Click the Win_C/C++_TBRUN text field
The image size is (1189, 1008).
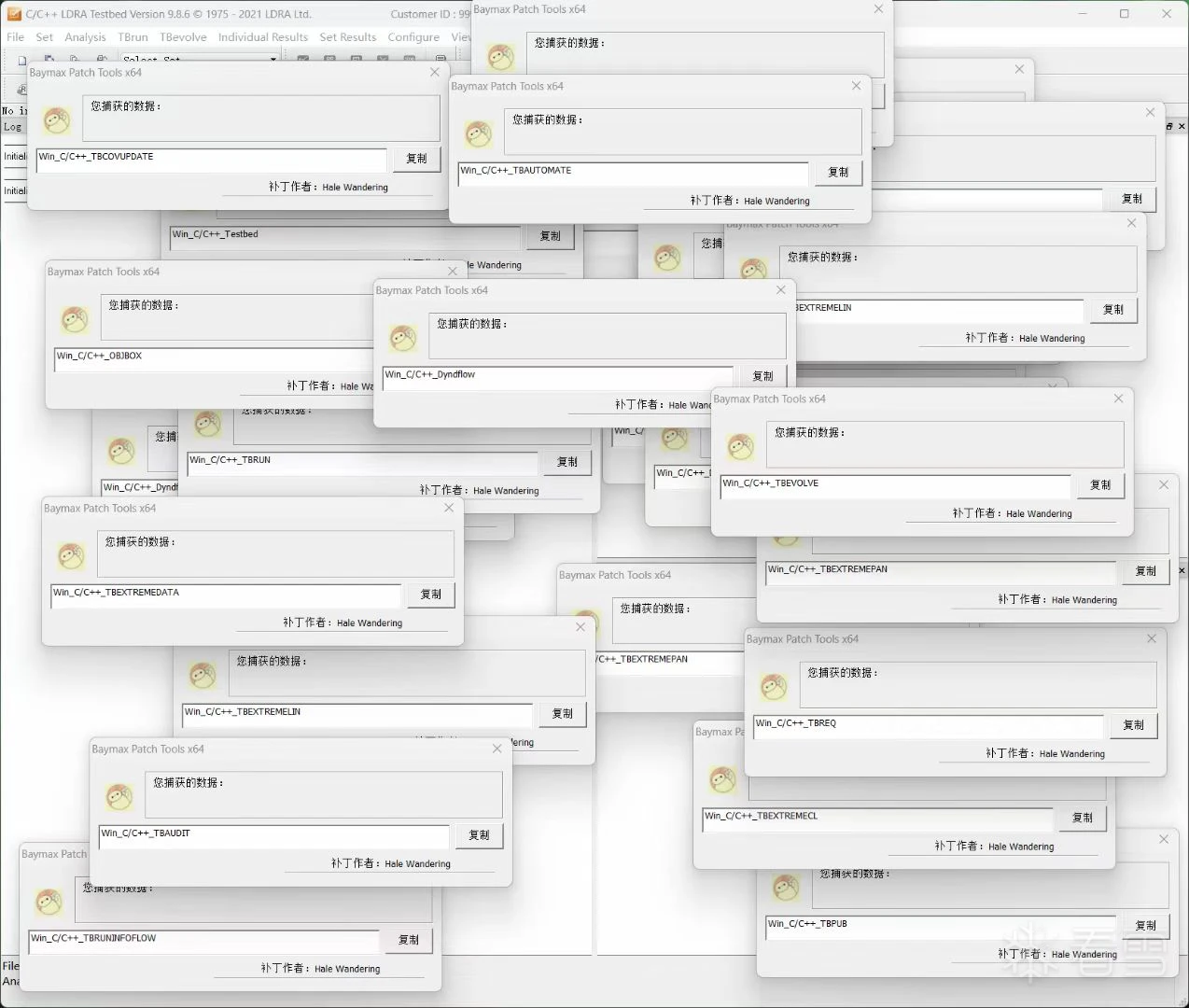pos(362,463)
